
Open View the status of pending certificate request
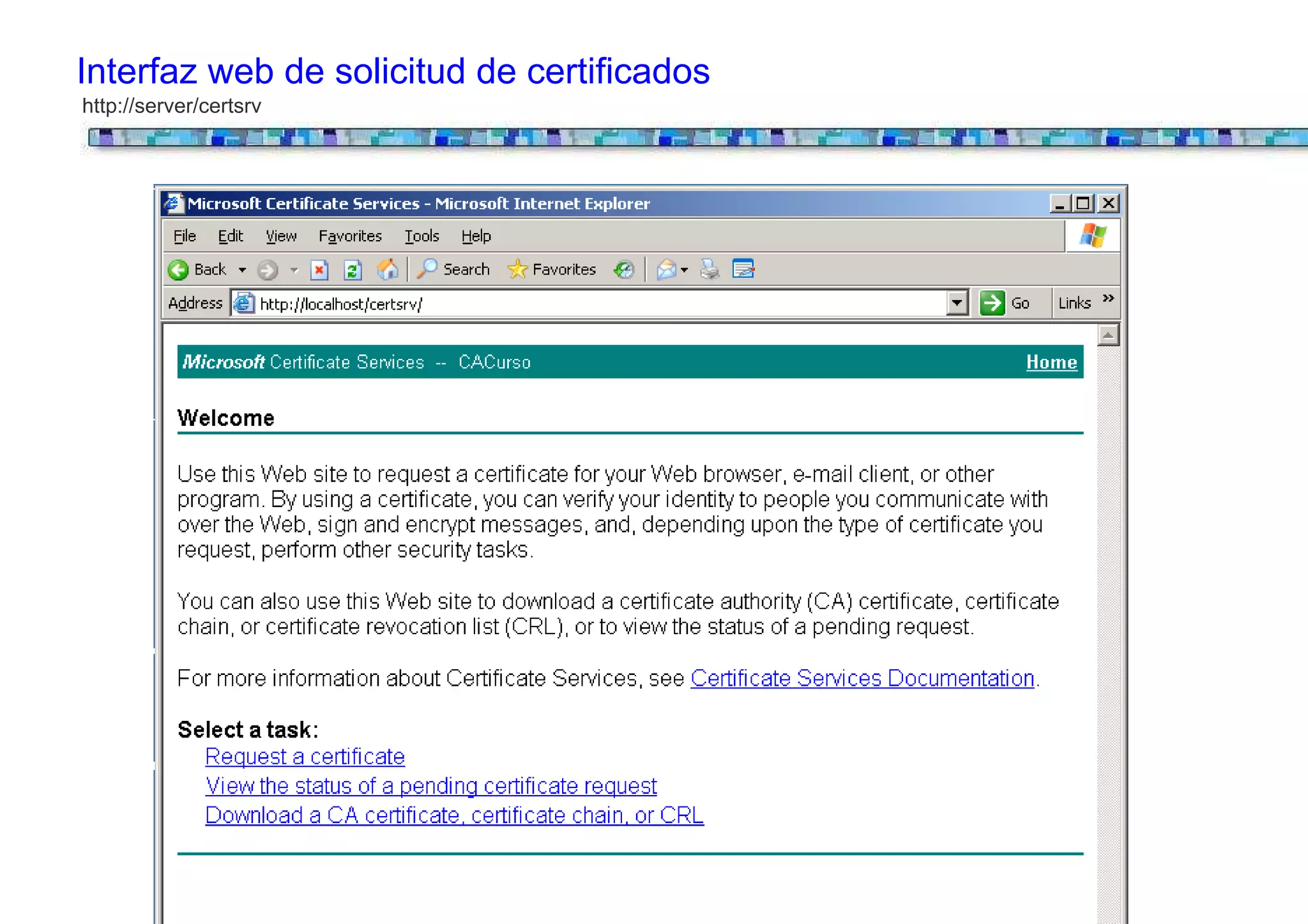point(431,786)
